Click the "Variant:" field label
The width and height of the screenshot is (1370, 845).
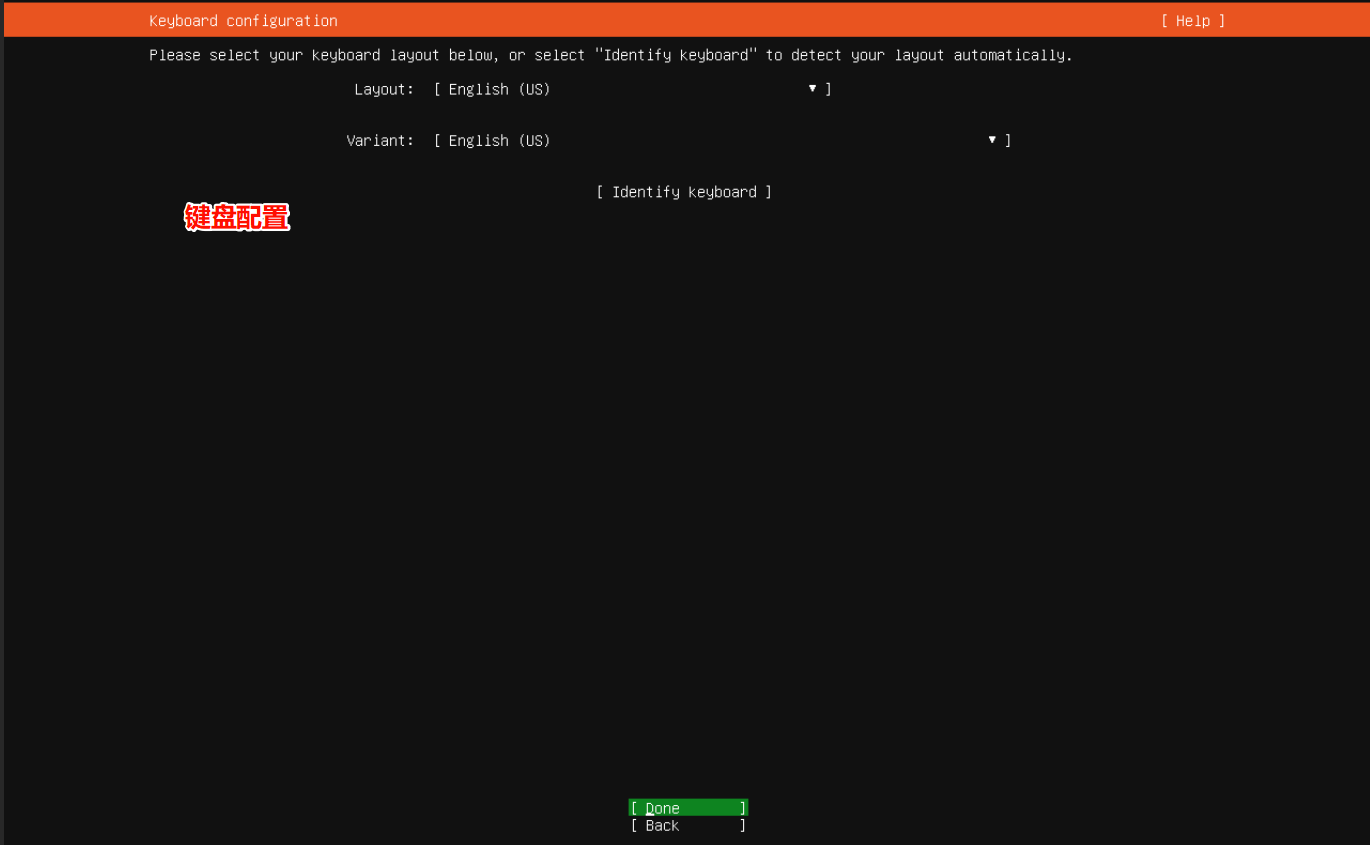coord(379,140)
